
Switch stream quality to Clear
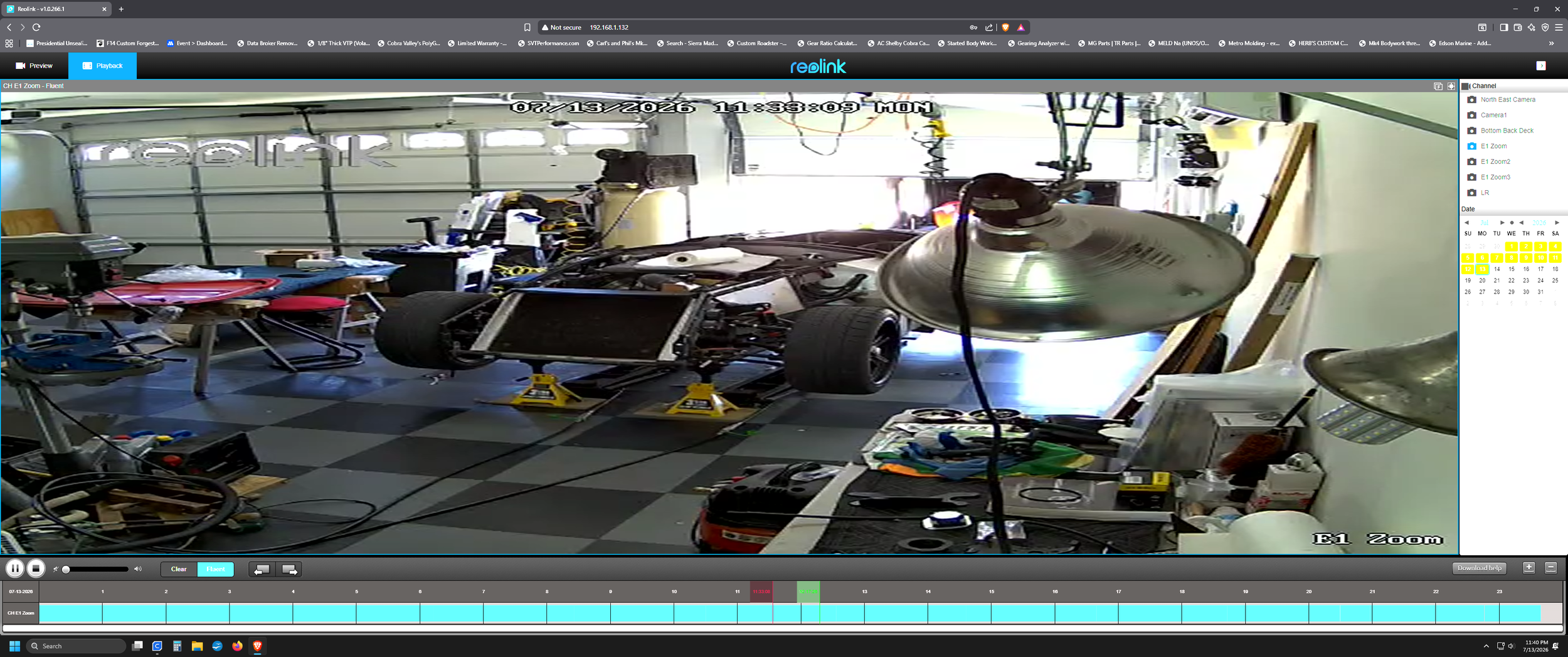point(179,569)
